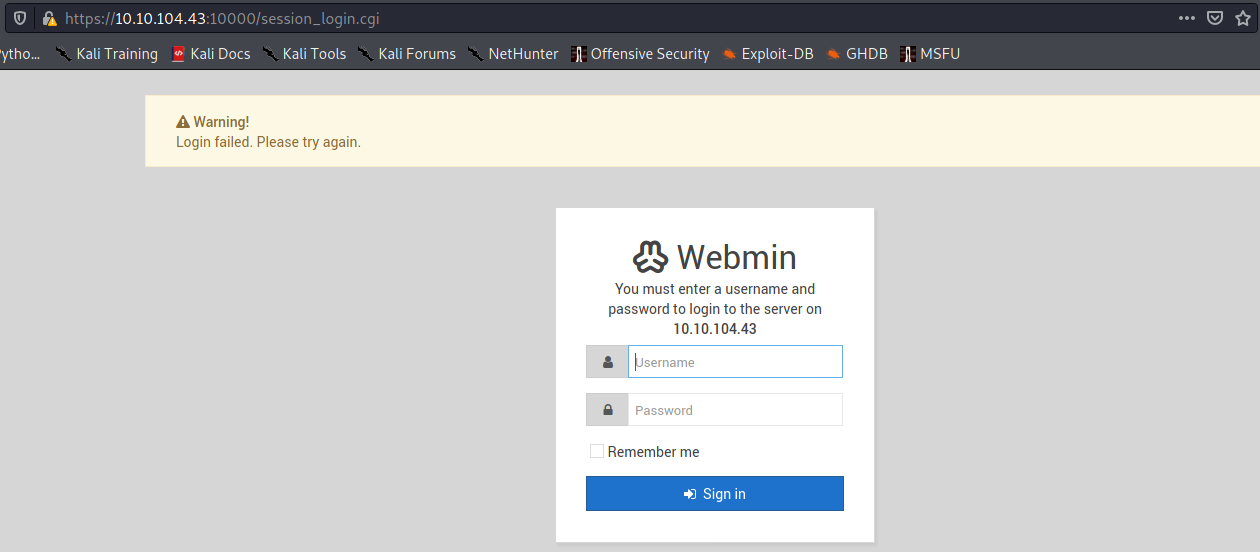Click the Remember me label text
Image resolution: width=1260 pixels, height=552 pixels.
(654, 452)
